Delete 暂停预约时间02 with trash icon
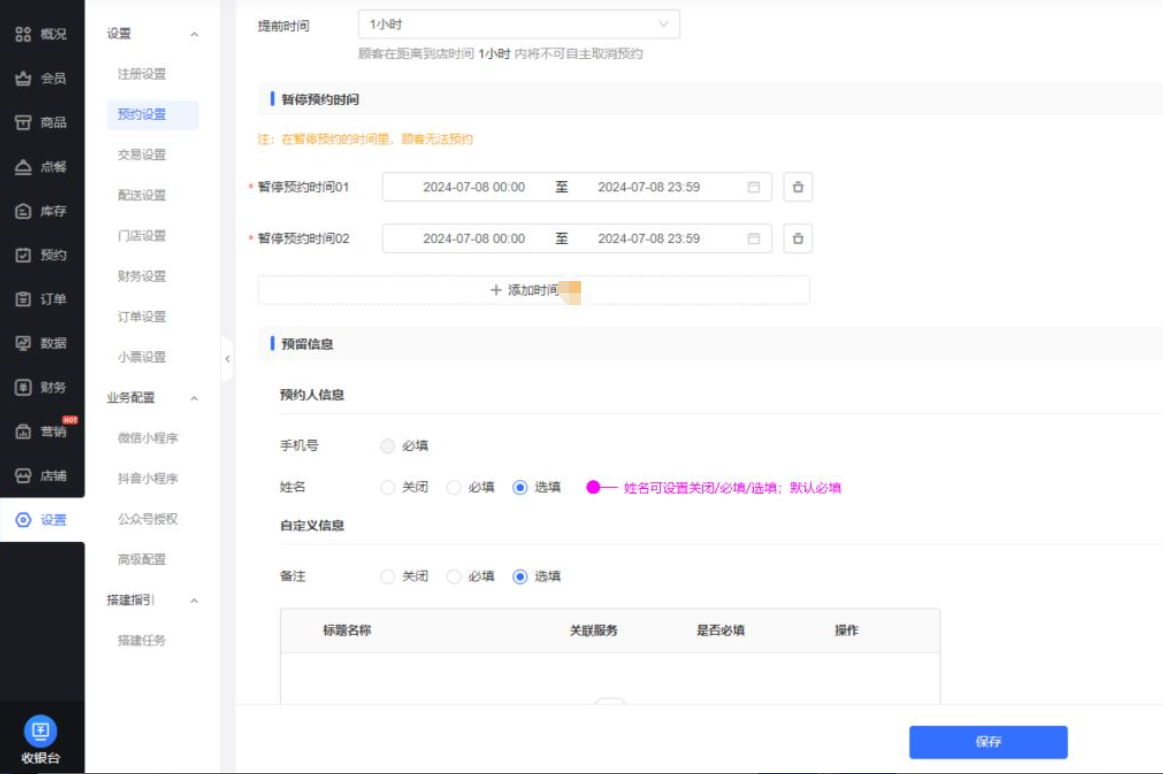Screen dimensions: 1163x774 [797, 239]
